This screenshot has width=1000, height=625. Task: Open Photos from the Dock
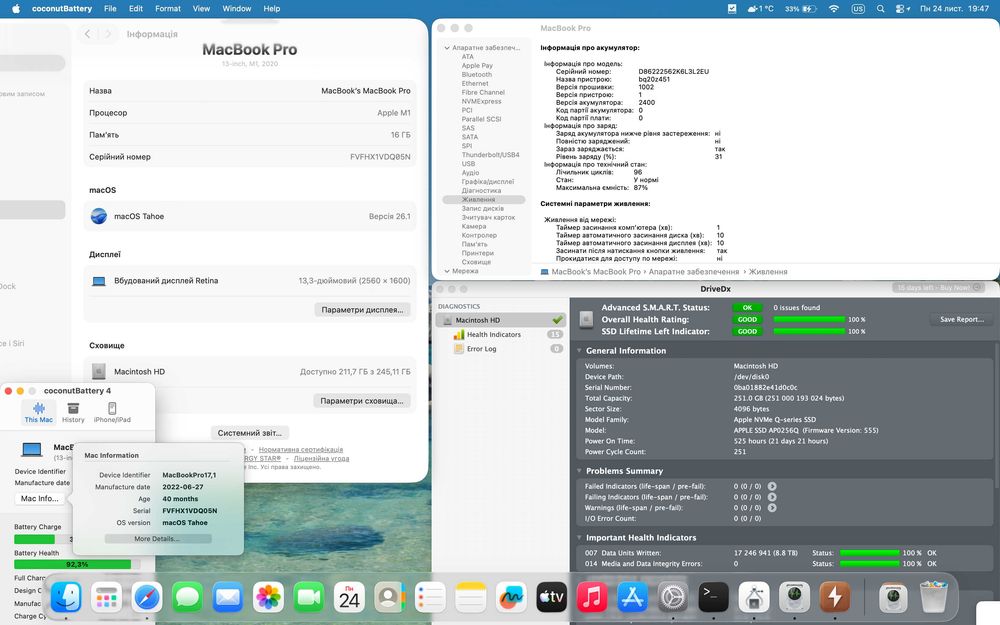click(x=268, y=598)
